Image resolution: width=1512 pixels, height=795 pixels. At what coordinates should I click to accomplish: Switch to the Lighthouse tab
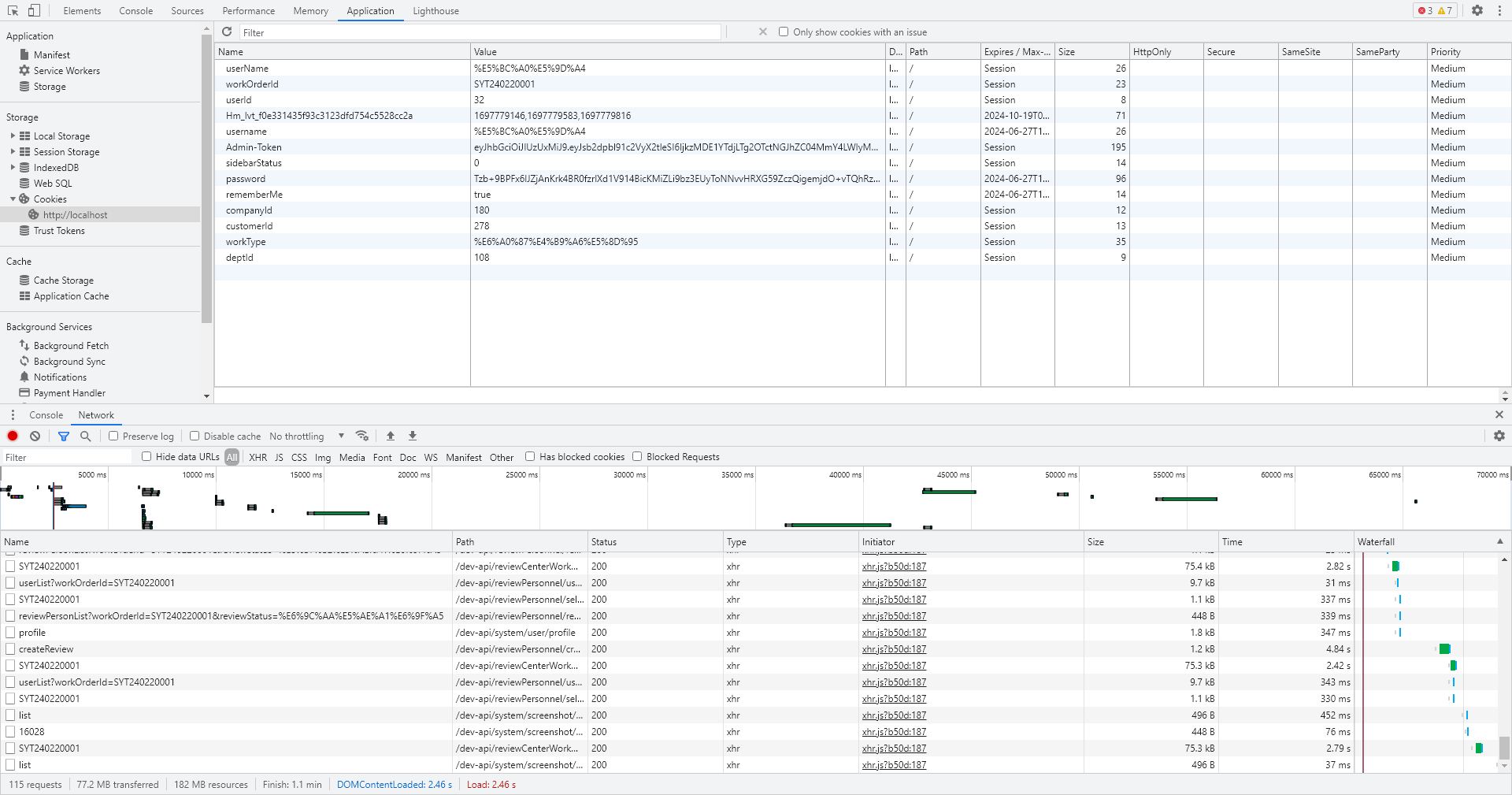(x=435, y=11)
